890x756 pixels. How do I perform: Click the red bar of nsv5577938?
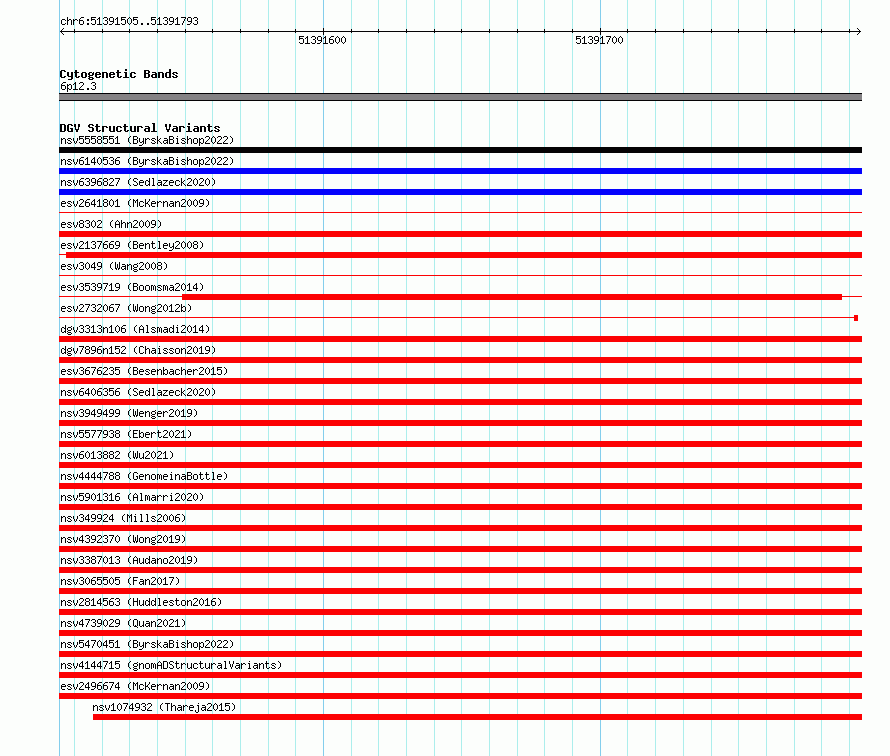[x=460, y=444]
